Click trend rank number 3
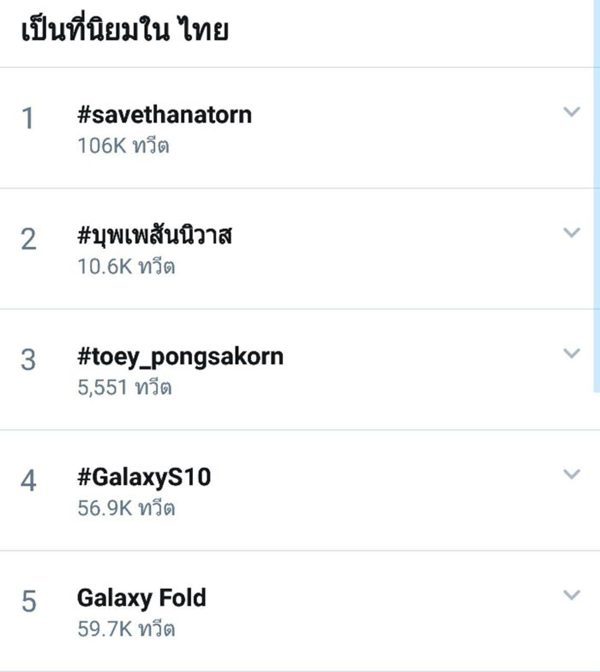 [28, 360]
